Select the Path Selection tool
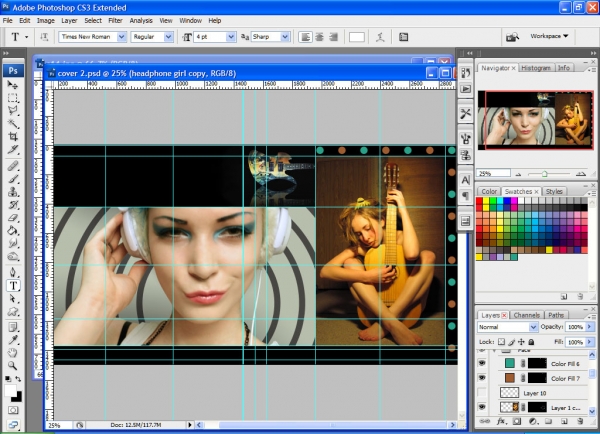 (13, 299)
